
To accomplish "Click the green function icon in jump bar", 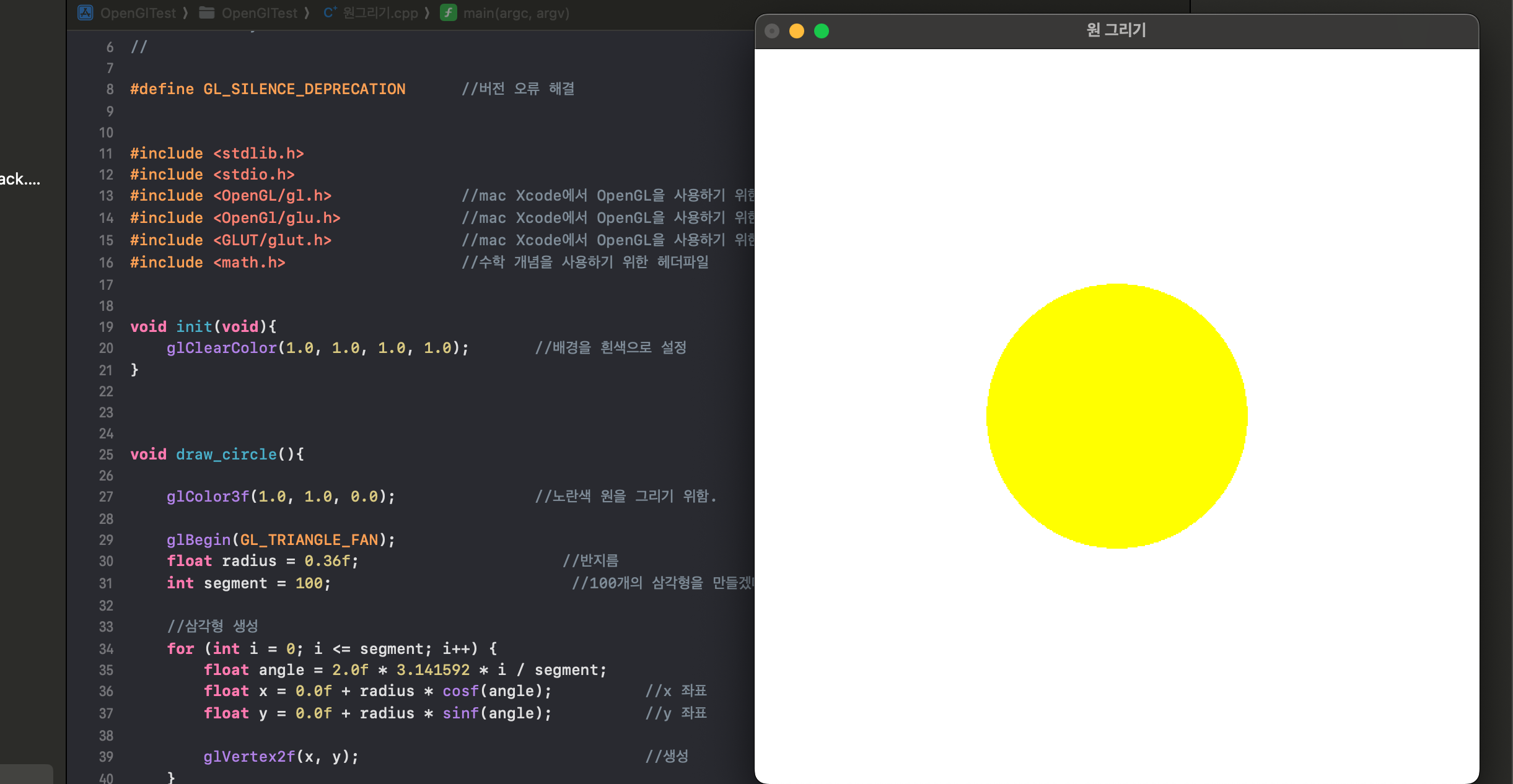I will tap(448, 12).
